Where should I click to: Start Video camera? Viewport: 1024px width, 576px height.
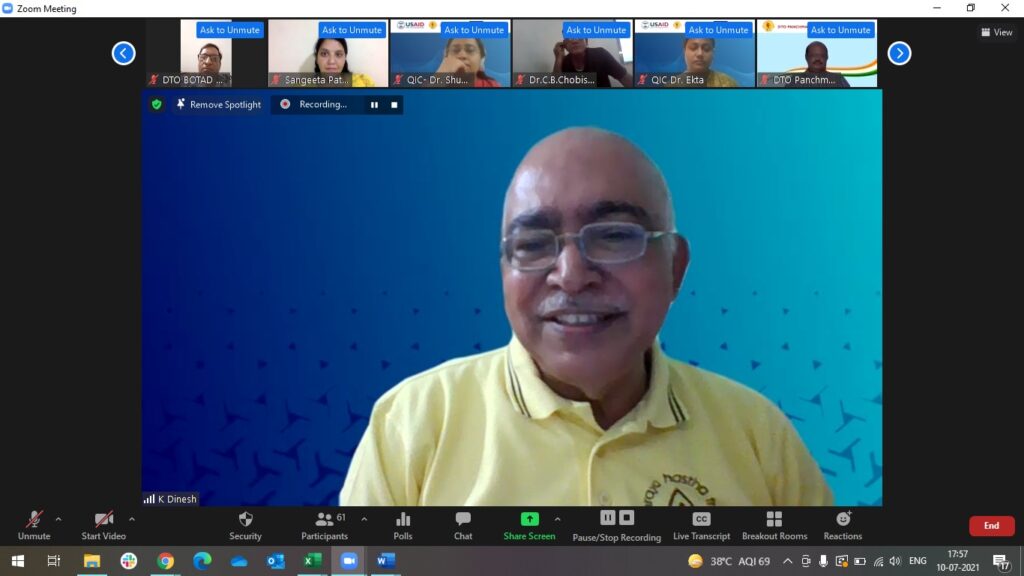pos(104,520)
